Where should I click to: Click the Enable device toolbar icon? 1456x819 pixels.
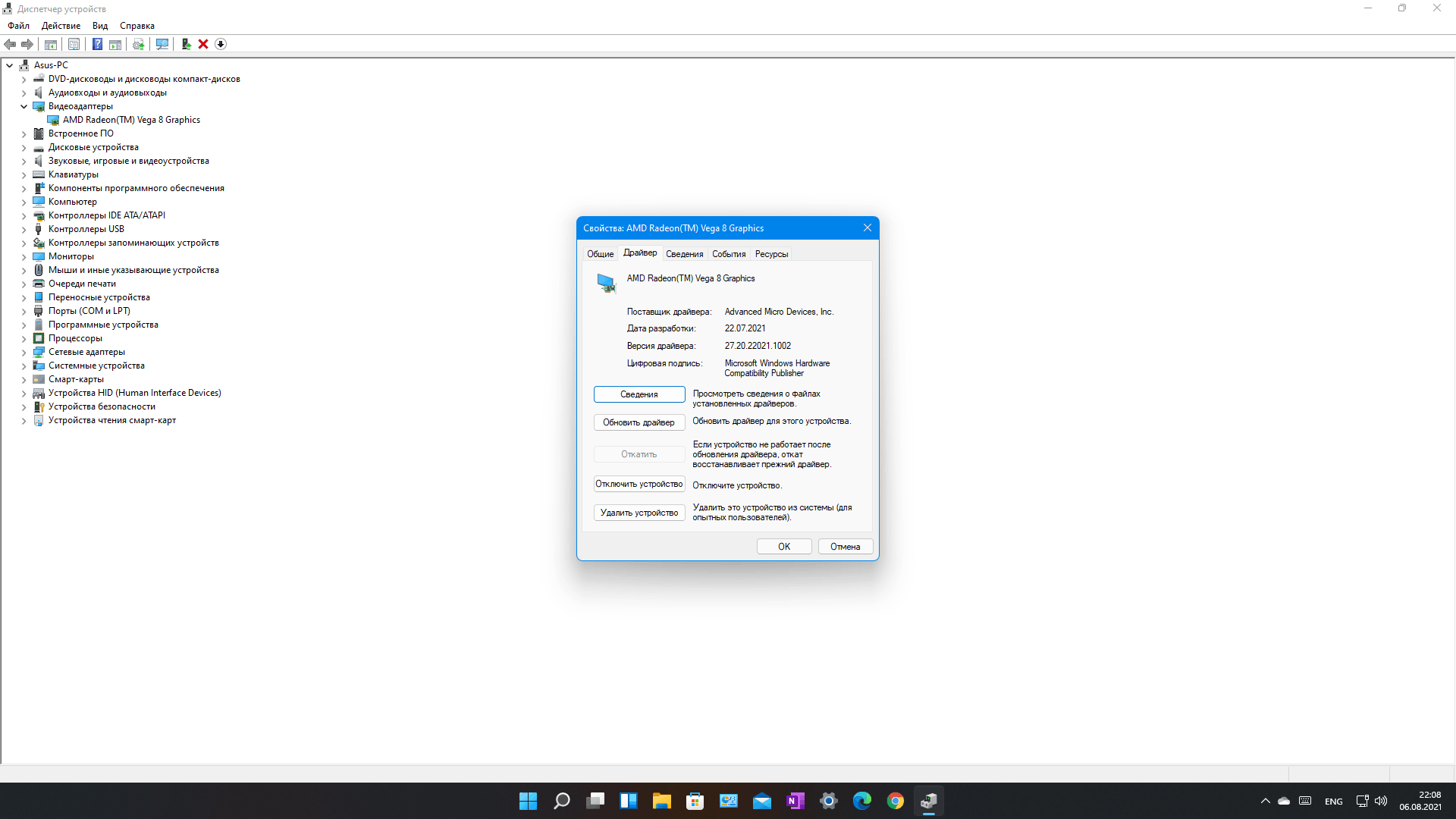tap(186, 44)
